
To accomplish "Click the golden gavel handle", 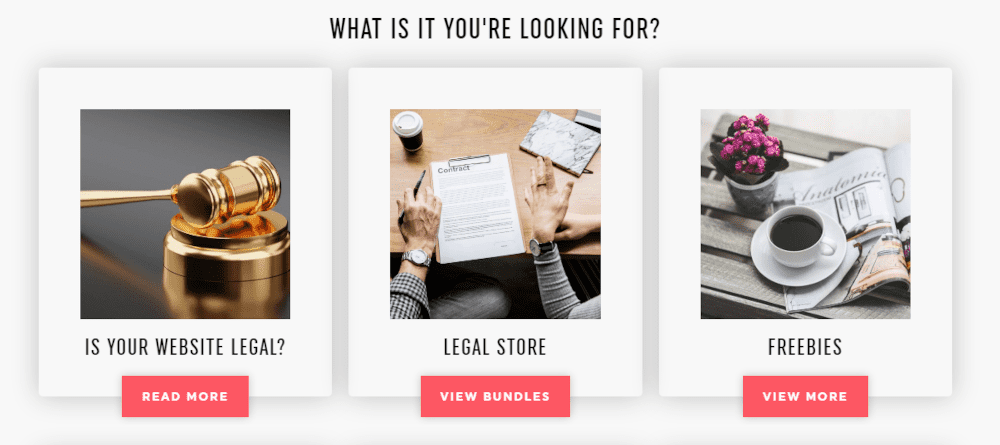I will [128, 197].
